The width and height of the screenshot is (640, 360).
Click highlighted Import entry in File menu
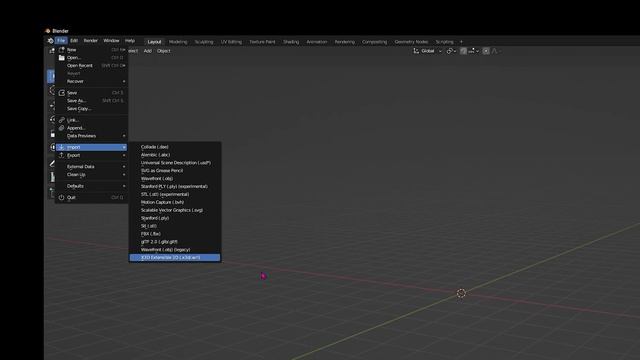pyautogui.click(x=91, y=147)
